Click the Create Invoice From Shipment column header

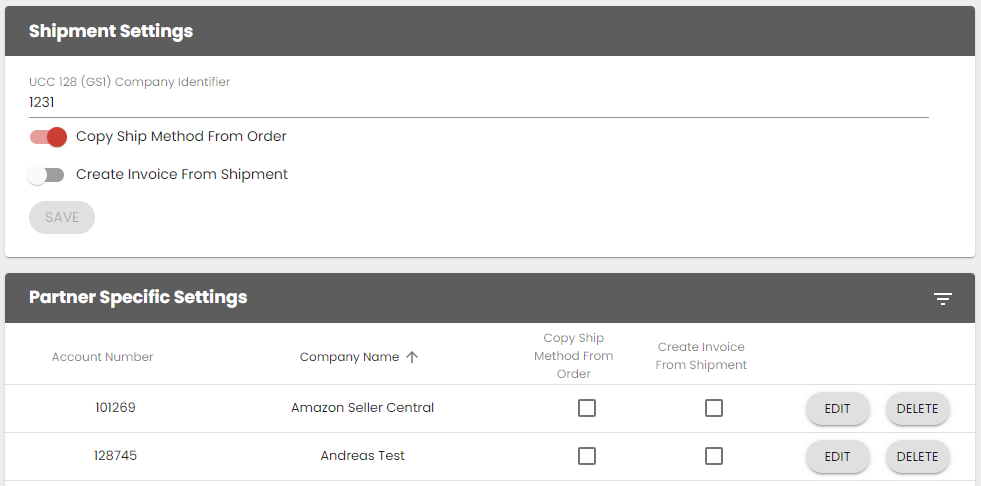701,356
